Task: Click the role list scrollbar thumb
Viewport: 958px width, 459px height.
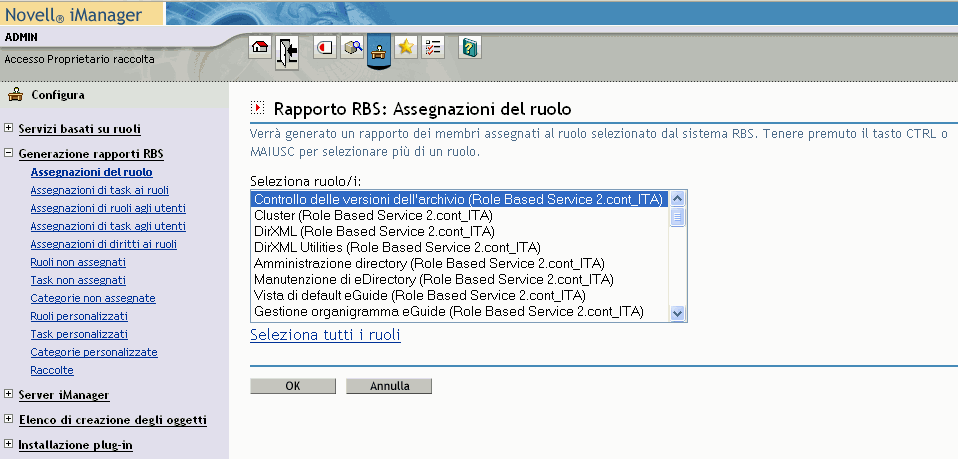Action: point(677,217)
